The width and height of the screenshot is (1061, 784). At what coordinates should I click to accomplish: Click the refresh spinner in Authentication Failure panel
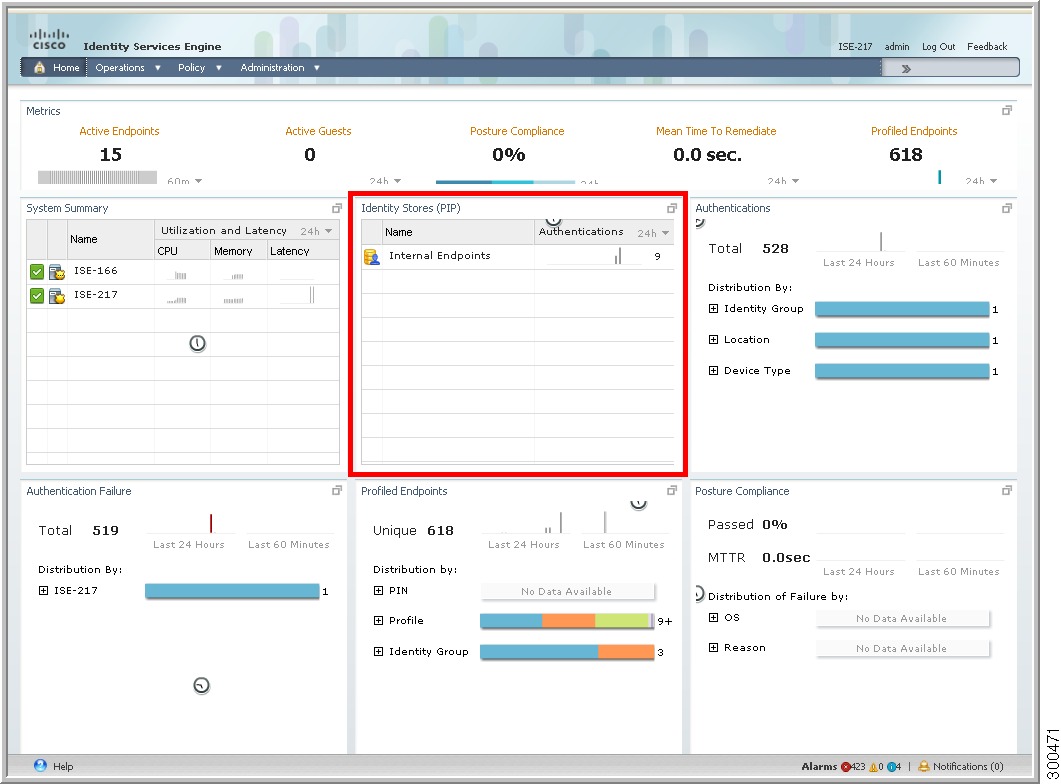pyautogui.click(x=201, y=686)
